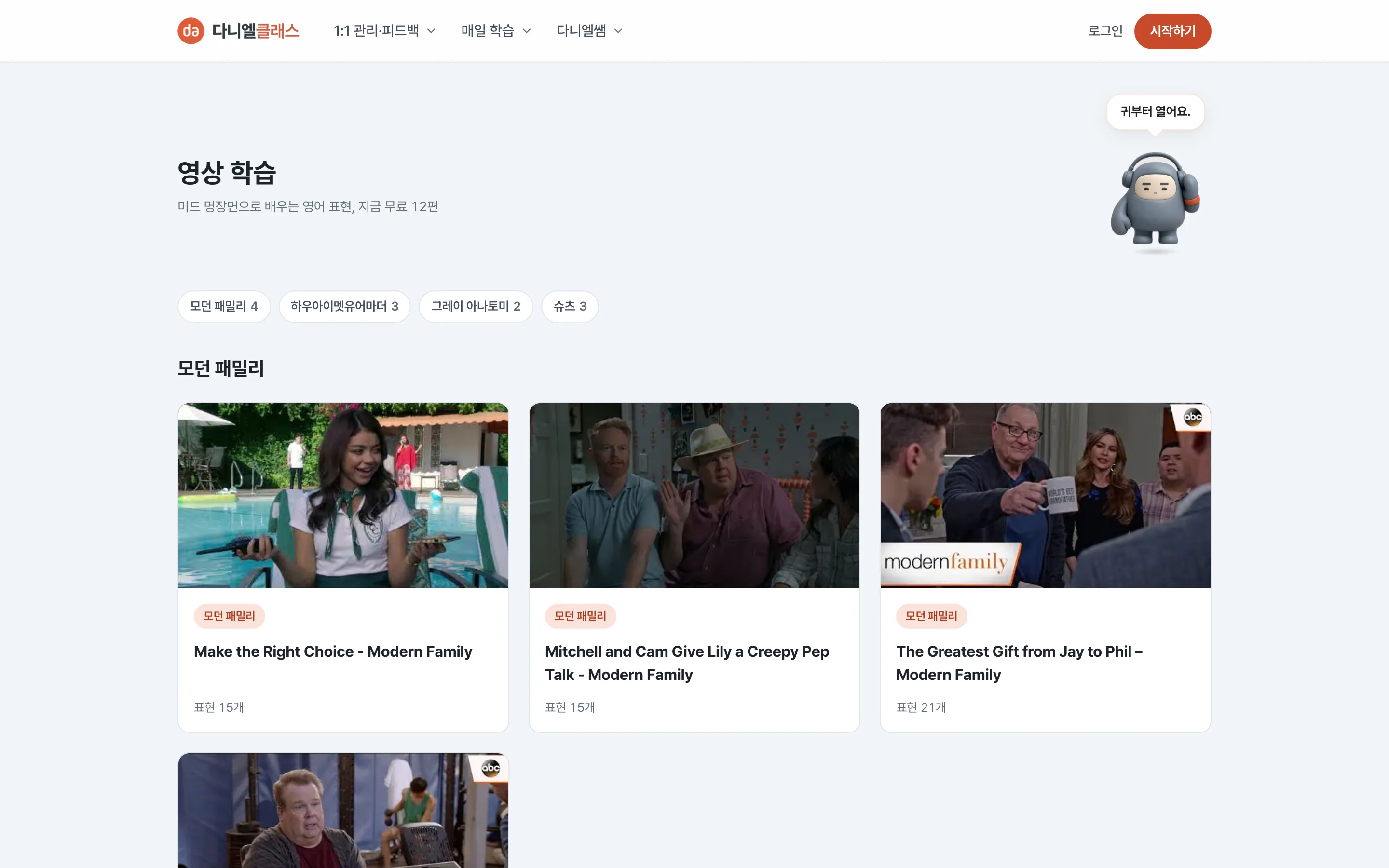Image resolution: width=1389 pixels, height=868 pixels.
Task: Open the Jay to Phil gift thumbnail
Action: coord(1045,495)
